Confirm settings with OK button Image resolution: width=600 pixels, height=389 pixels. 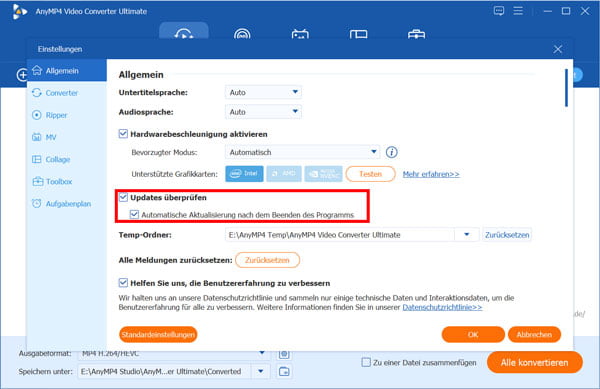click(473, 335)
